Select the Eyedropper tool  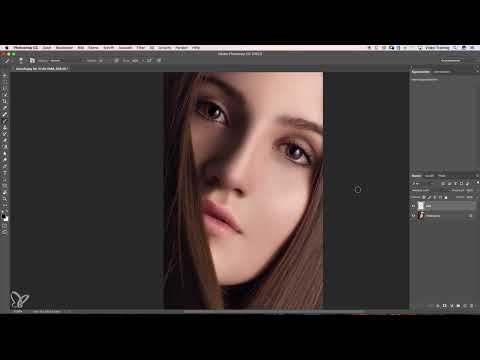[x=5, y=108]
